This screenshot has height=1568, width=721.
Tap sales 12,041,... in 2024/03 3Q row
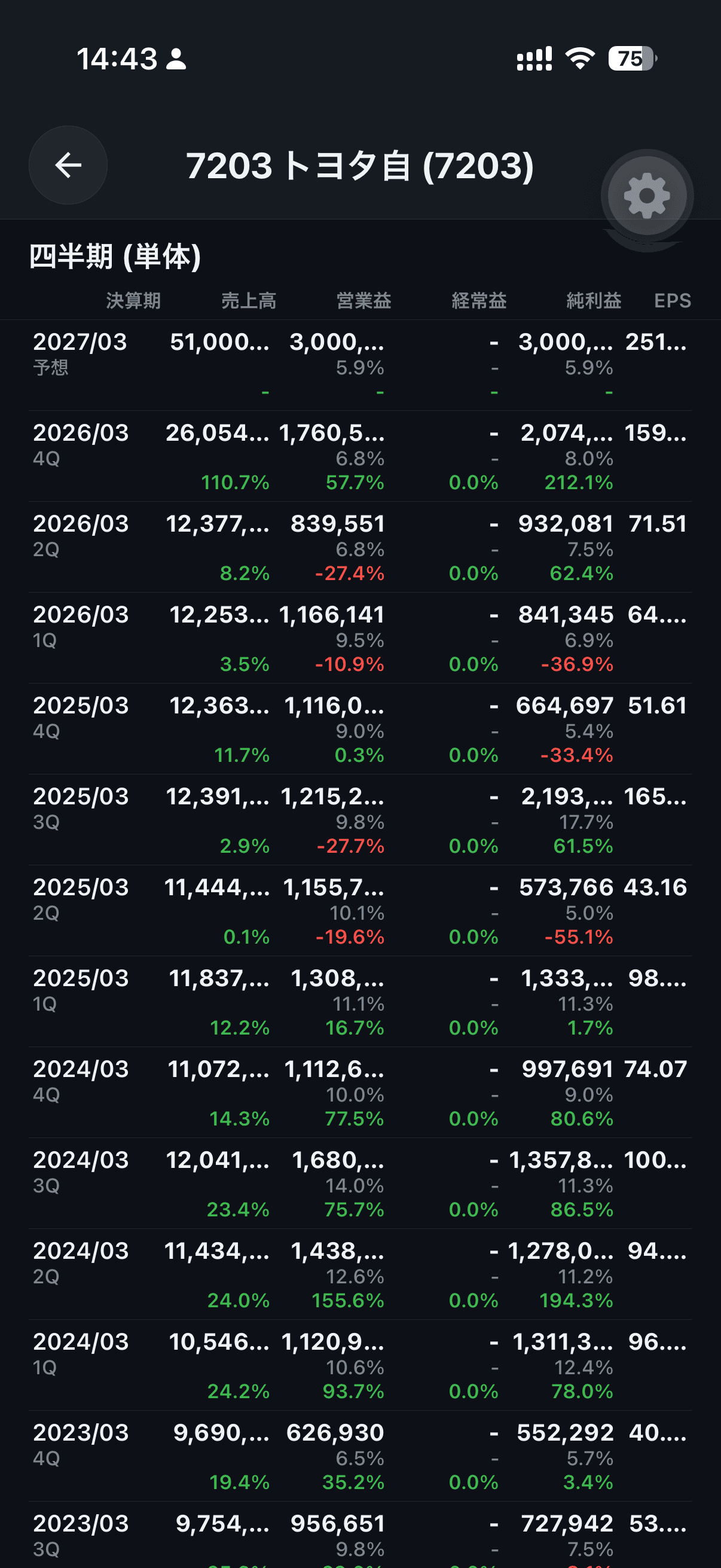pos(217,1160)
